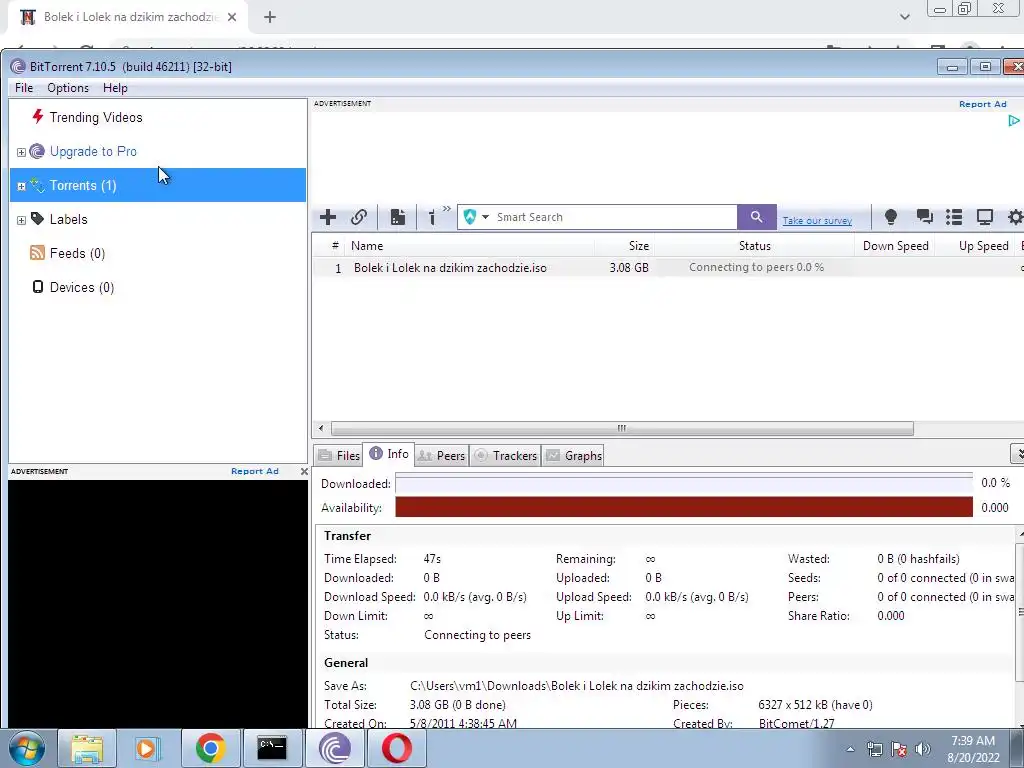Select Upgrade to Pro in the sidebar

(x=93, y=152)
